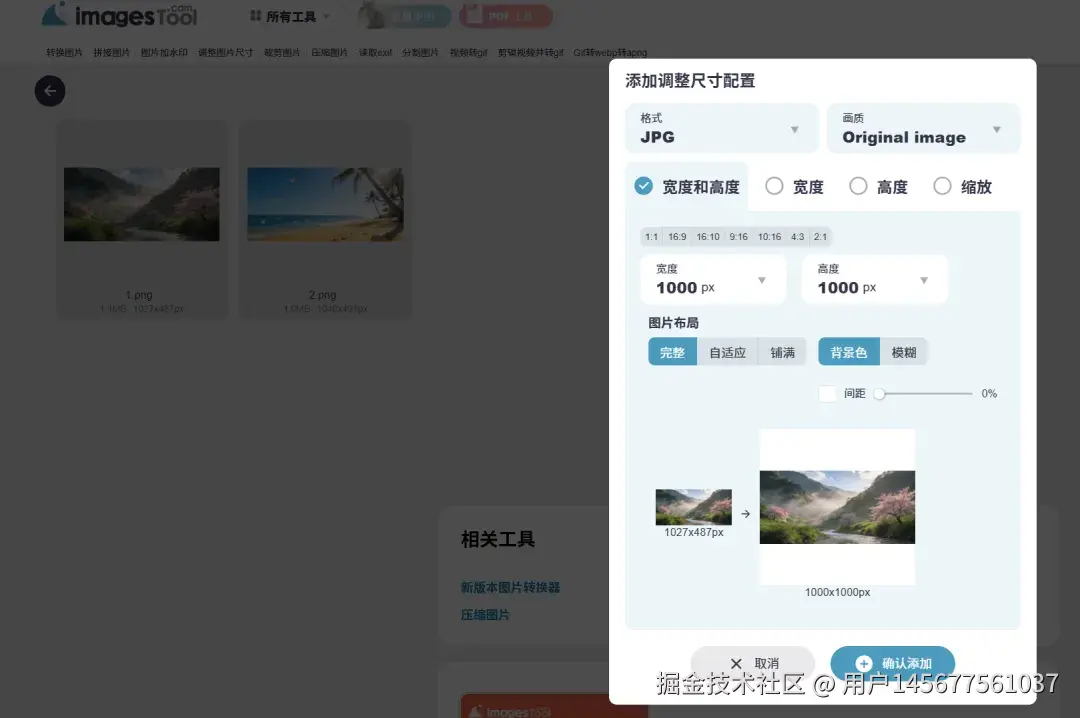Viewport: 1080px width, 718px height.
Task: Open the 格式 JPG dropdown
Action: [721, 128]
